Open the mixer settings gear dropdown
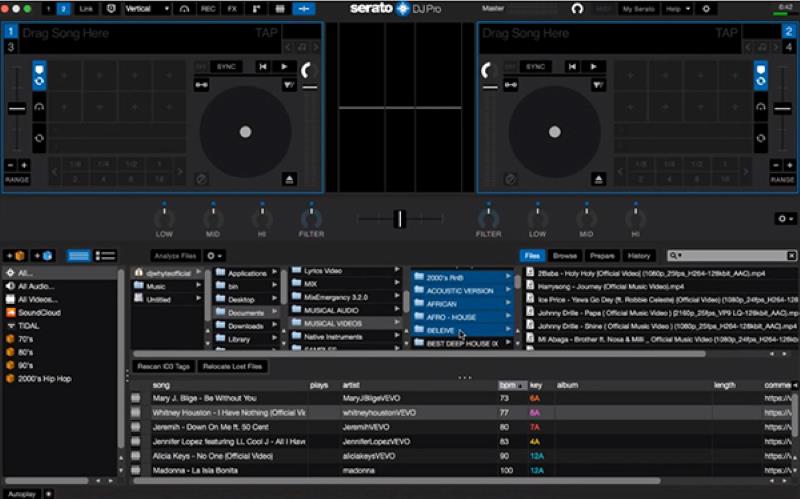The width and height of the screenshot is (800, 499). [785, 219]
